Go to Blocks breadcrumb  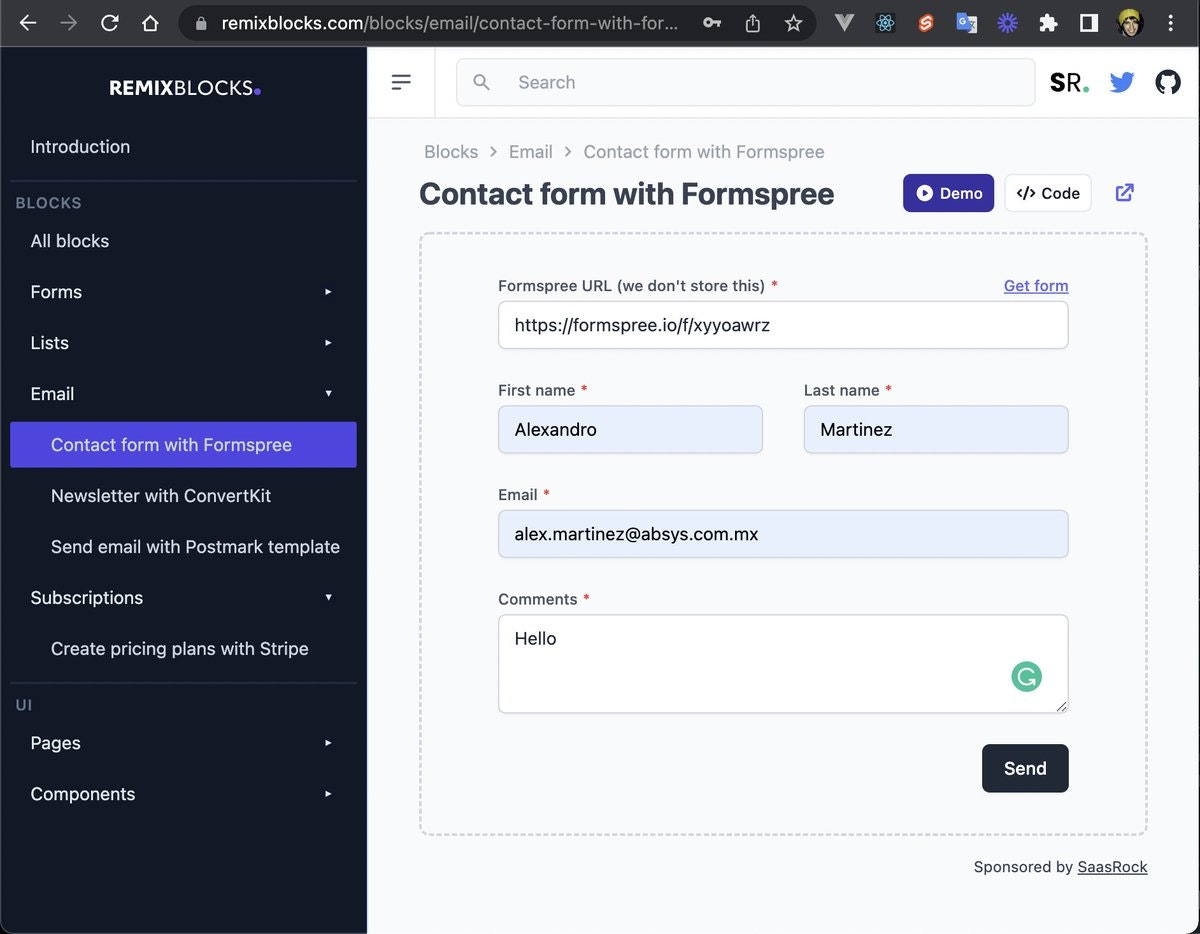coord(451,152)
